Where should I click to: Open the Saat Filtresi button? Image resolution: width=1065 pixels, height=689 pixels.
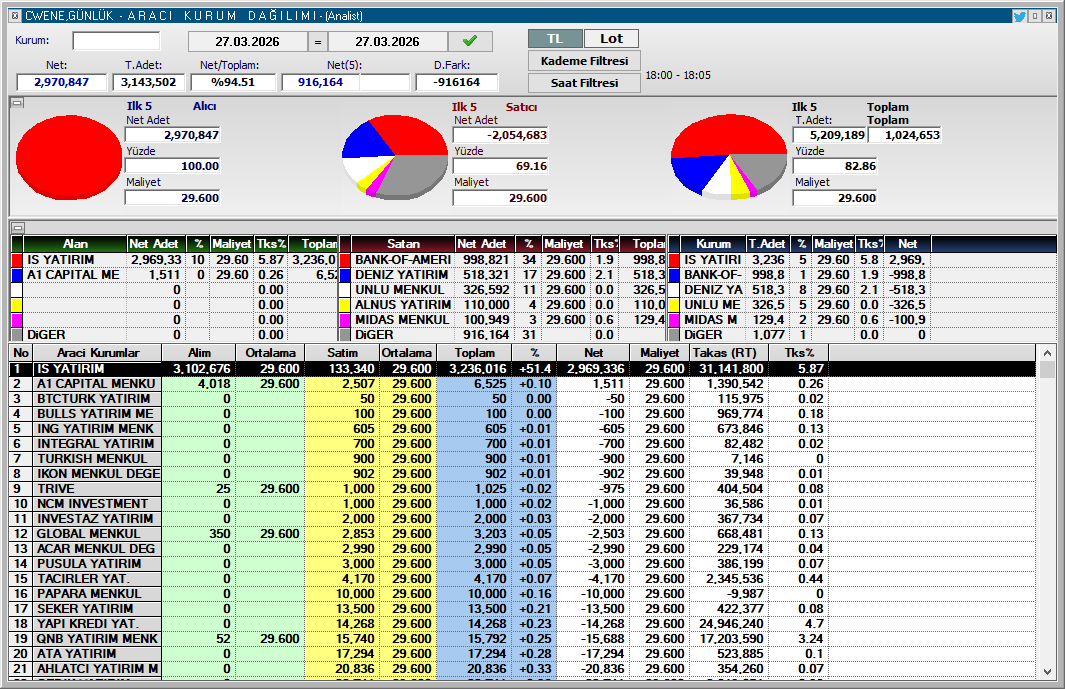584,83
